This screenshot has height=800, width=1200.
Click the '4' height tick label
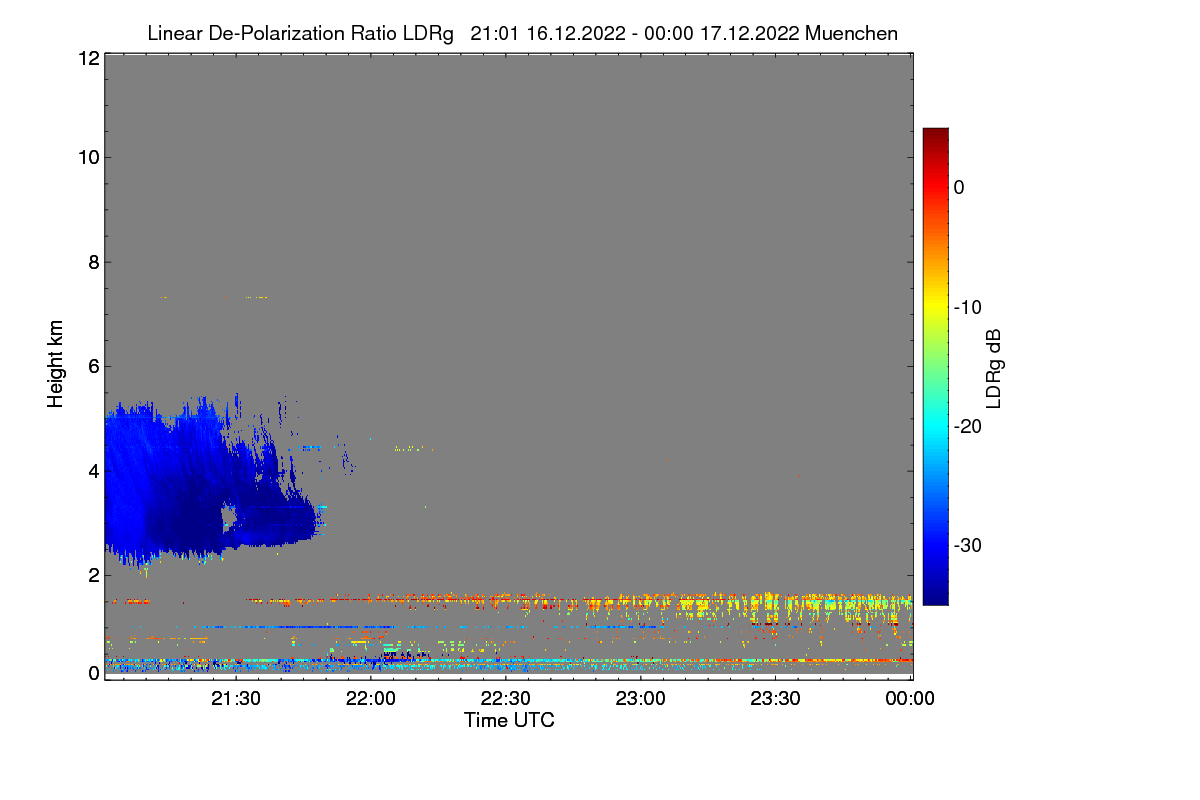[x=93, y=470]
